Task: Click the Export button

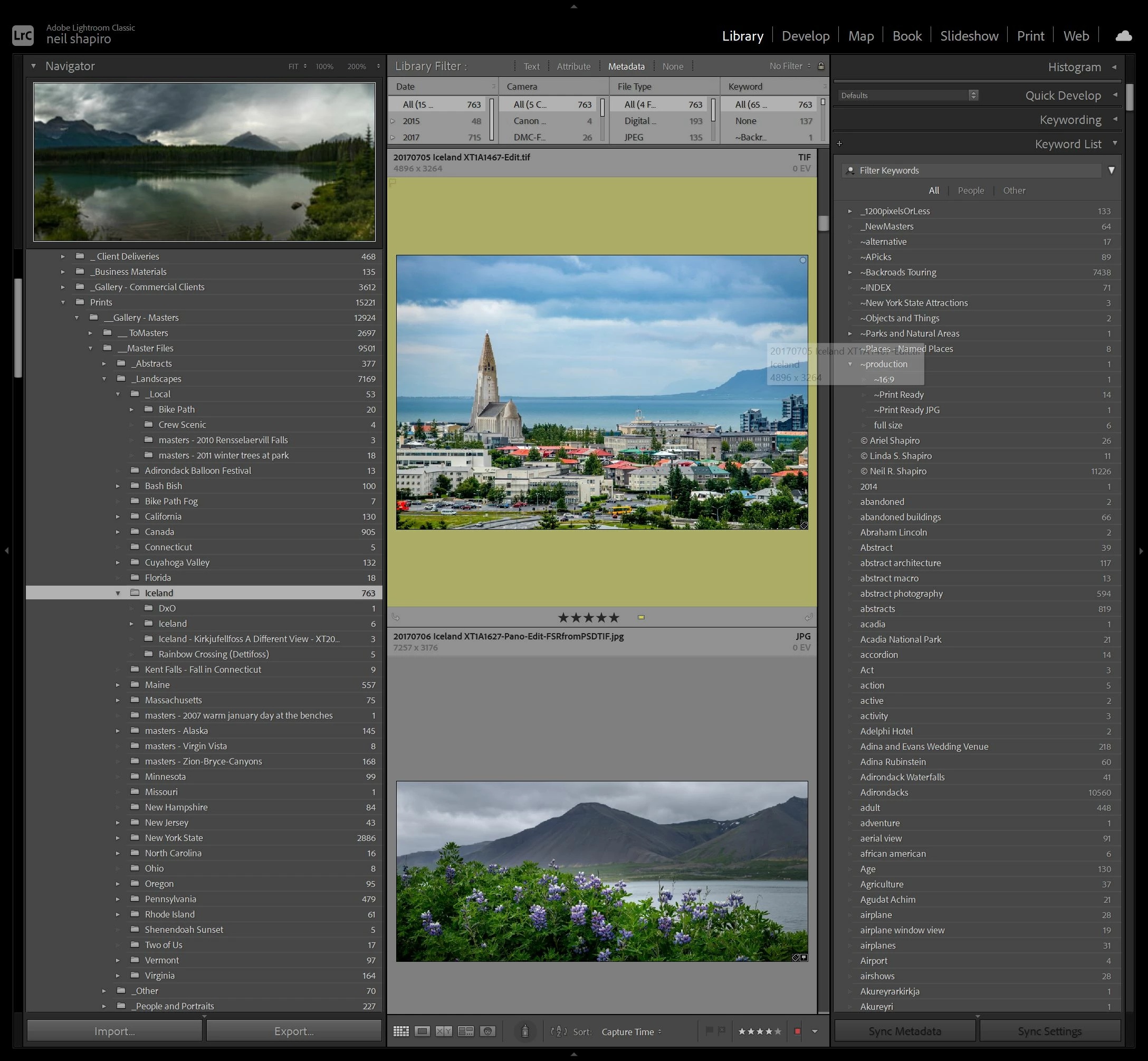Action: click(x=294, y=1031)
